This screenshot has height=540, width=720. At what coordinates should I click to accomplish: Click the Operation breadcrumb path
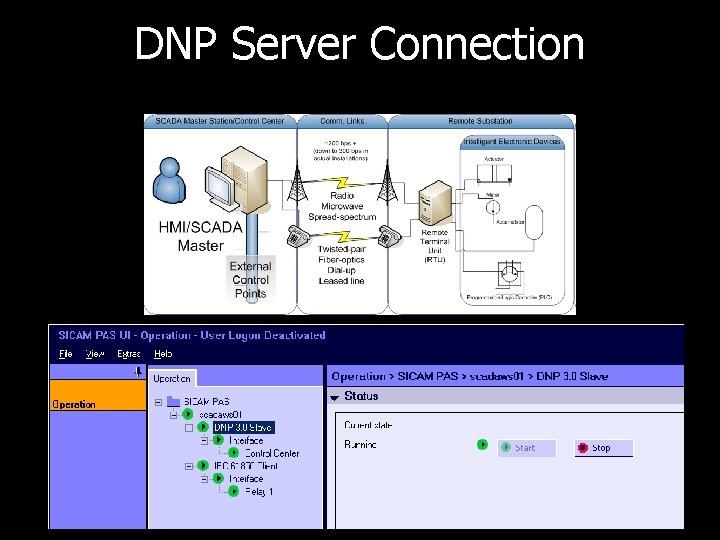click(x=470, y=376)
